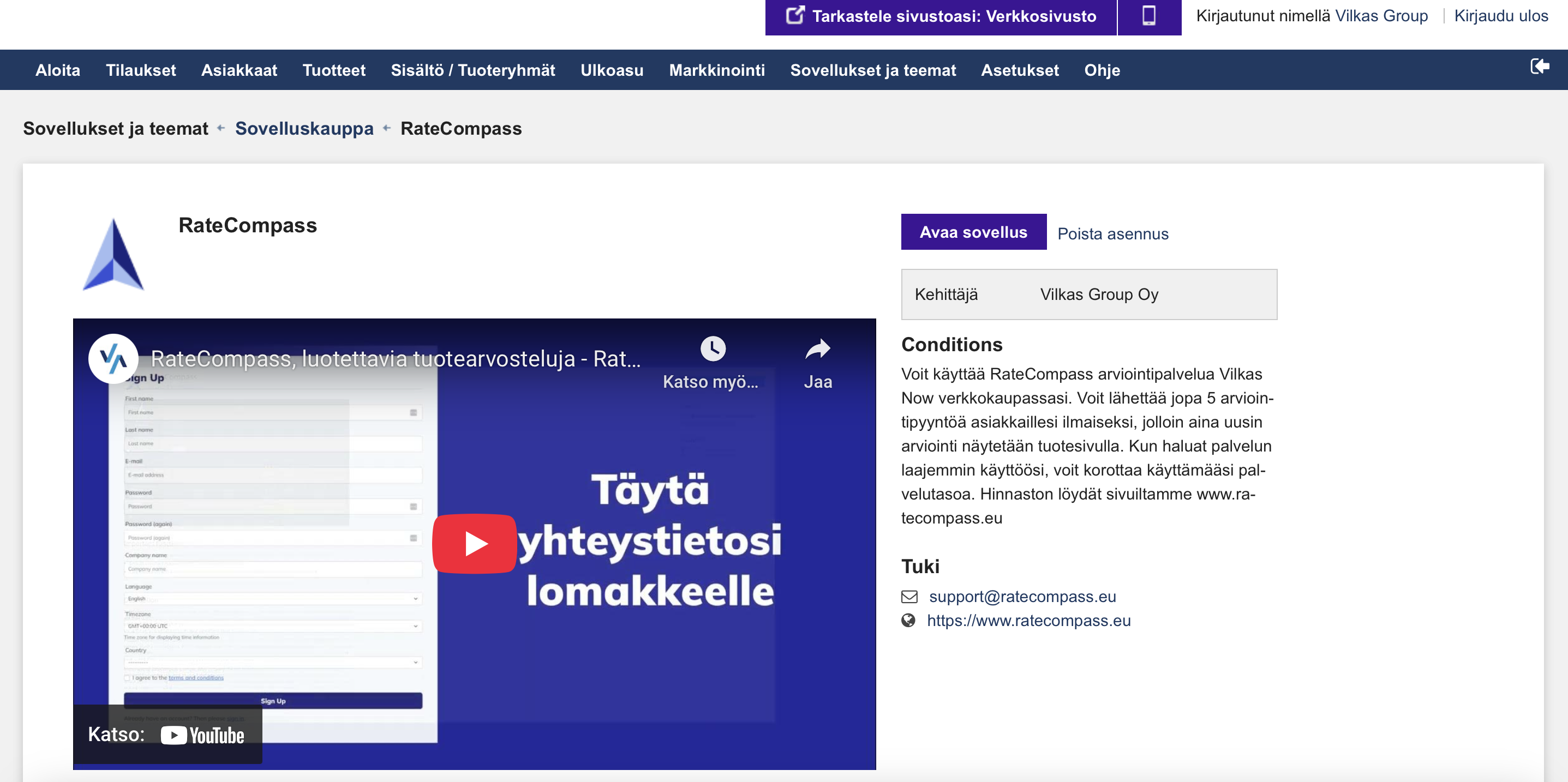Go to Sovelluskauppa breadcrumb
This screenshot has height=782, width=1568.
[304, 128]
